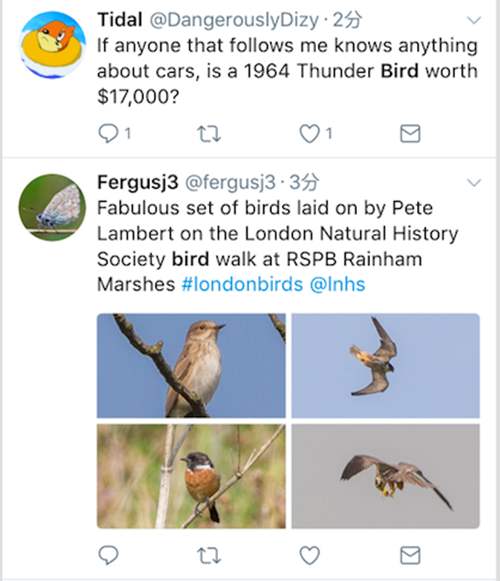This screenshot has height=581, width=500.
Task: Open the @DangerouslyDizy handle
Action: pyautogui.click(x=234, y=20)
